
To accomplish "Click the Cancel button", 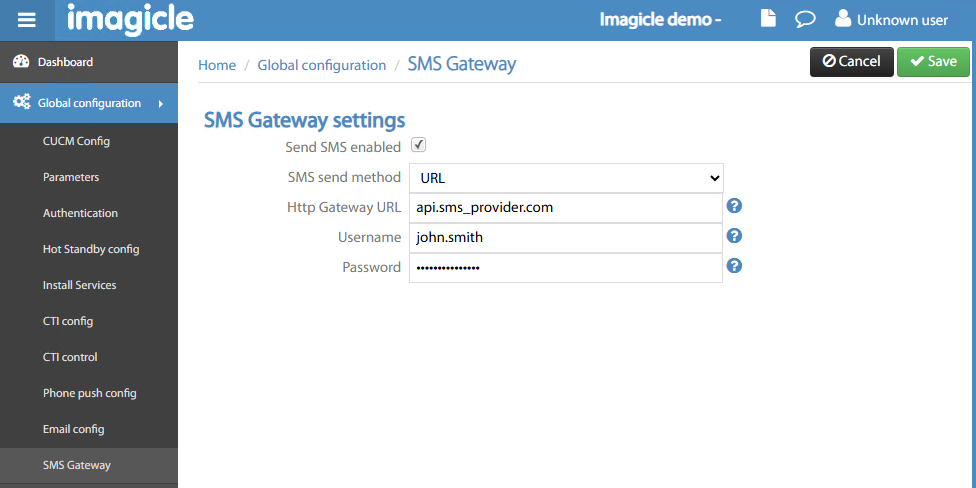I will 851,62.
